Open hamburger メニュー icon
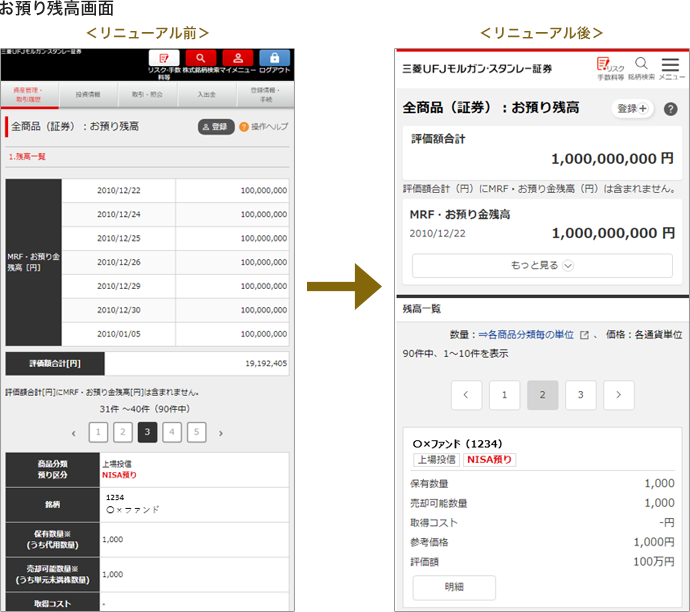This screenshot has height=612, width=690. 671,68
